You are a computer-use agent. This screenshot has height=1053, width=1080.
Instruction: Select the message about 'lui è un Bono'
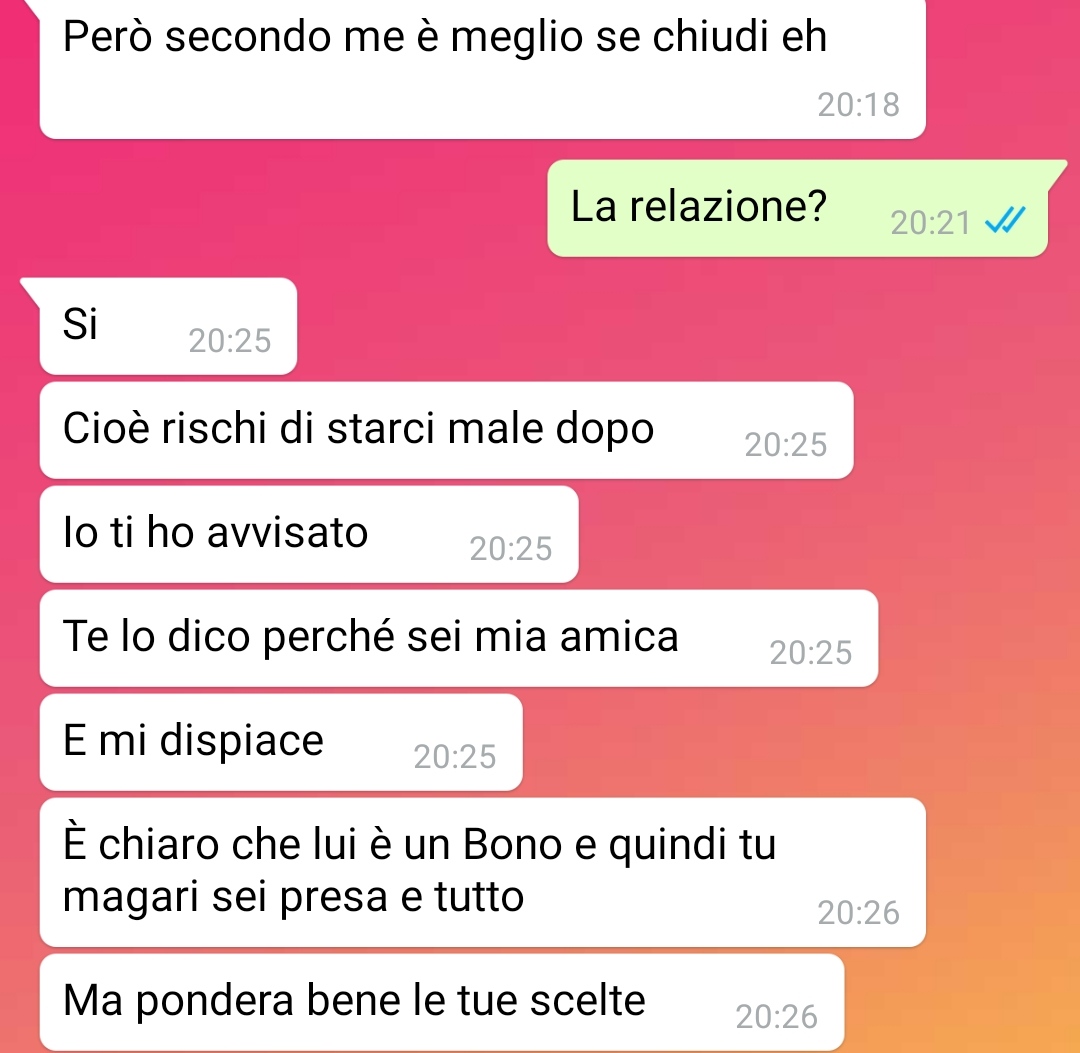click(482, 873)
